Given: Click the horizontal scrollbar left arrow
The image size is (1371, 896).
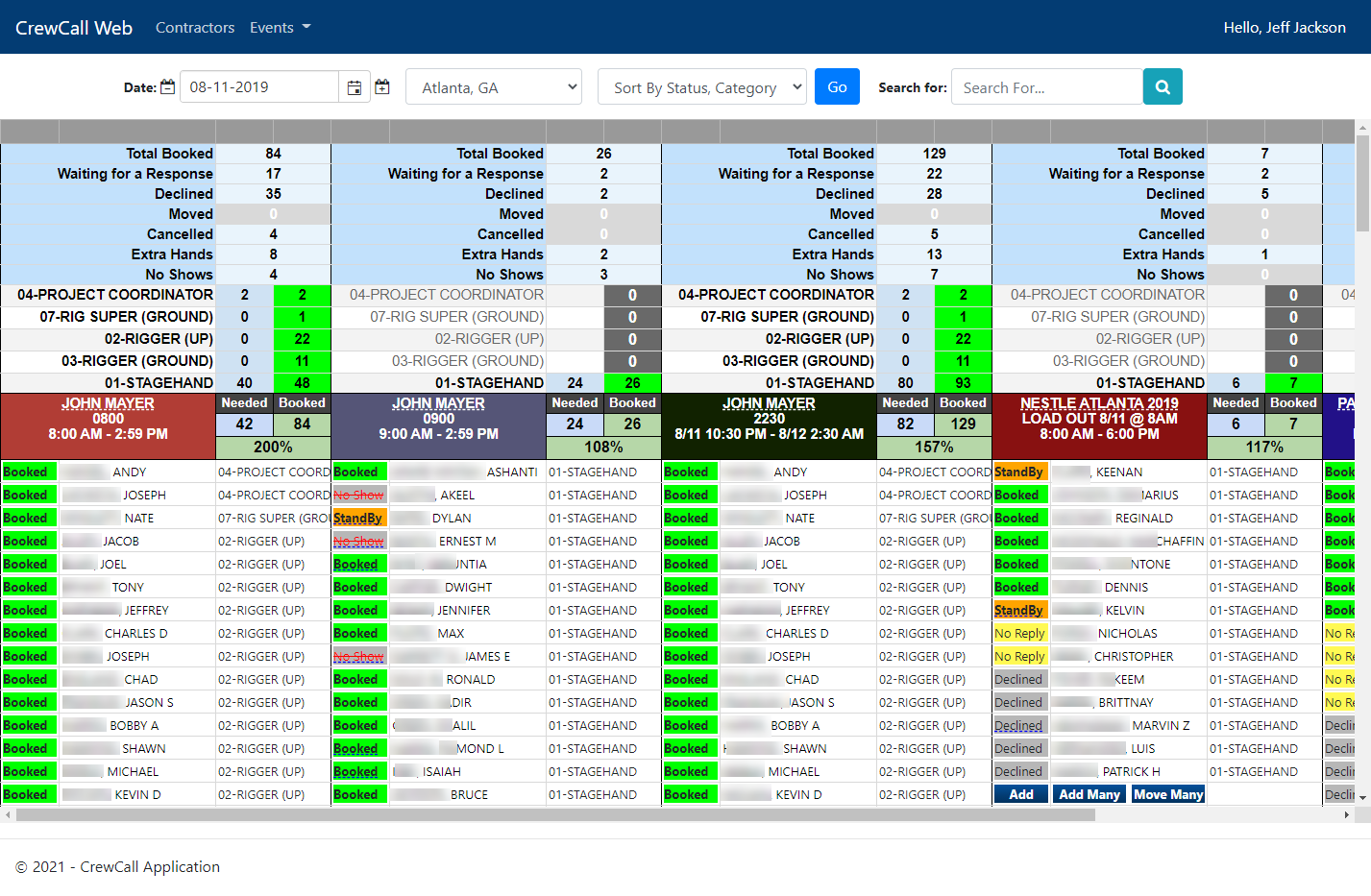Looking at the screenshot, I should coord(9,815).
